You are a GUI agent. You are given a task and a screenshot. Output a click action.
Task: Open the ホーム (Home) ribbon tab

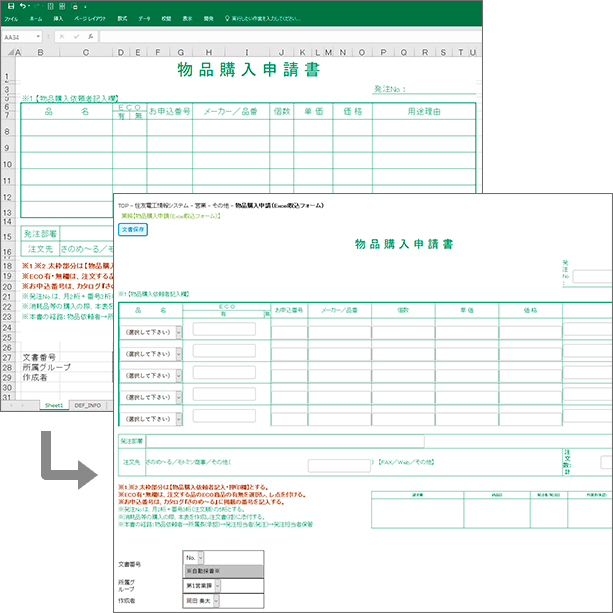coord(36,19)
